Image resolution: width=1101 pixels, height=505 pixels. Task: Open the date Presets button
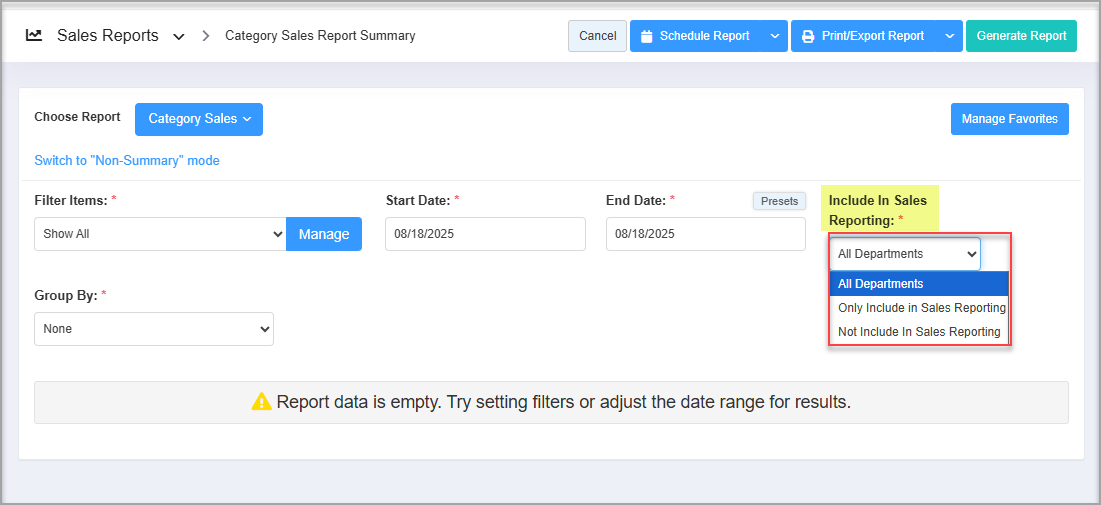coord(779,201)
